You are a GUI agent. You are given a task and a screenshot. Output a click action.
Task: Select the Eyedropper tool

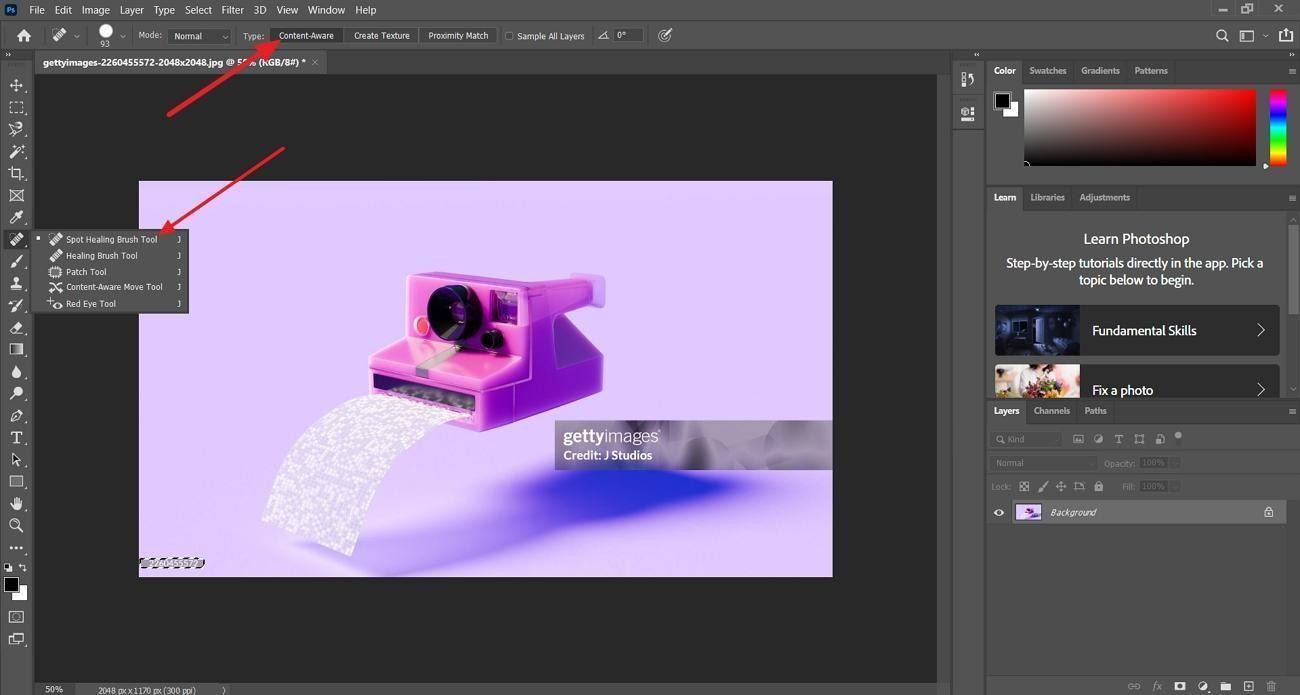click(x=16, y=218)
